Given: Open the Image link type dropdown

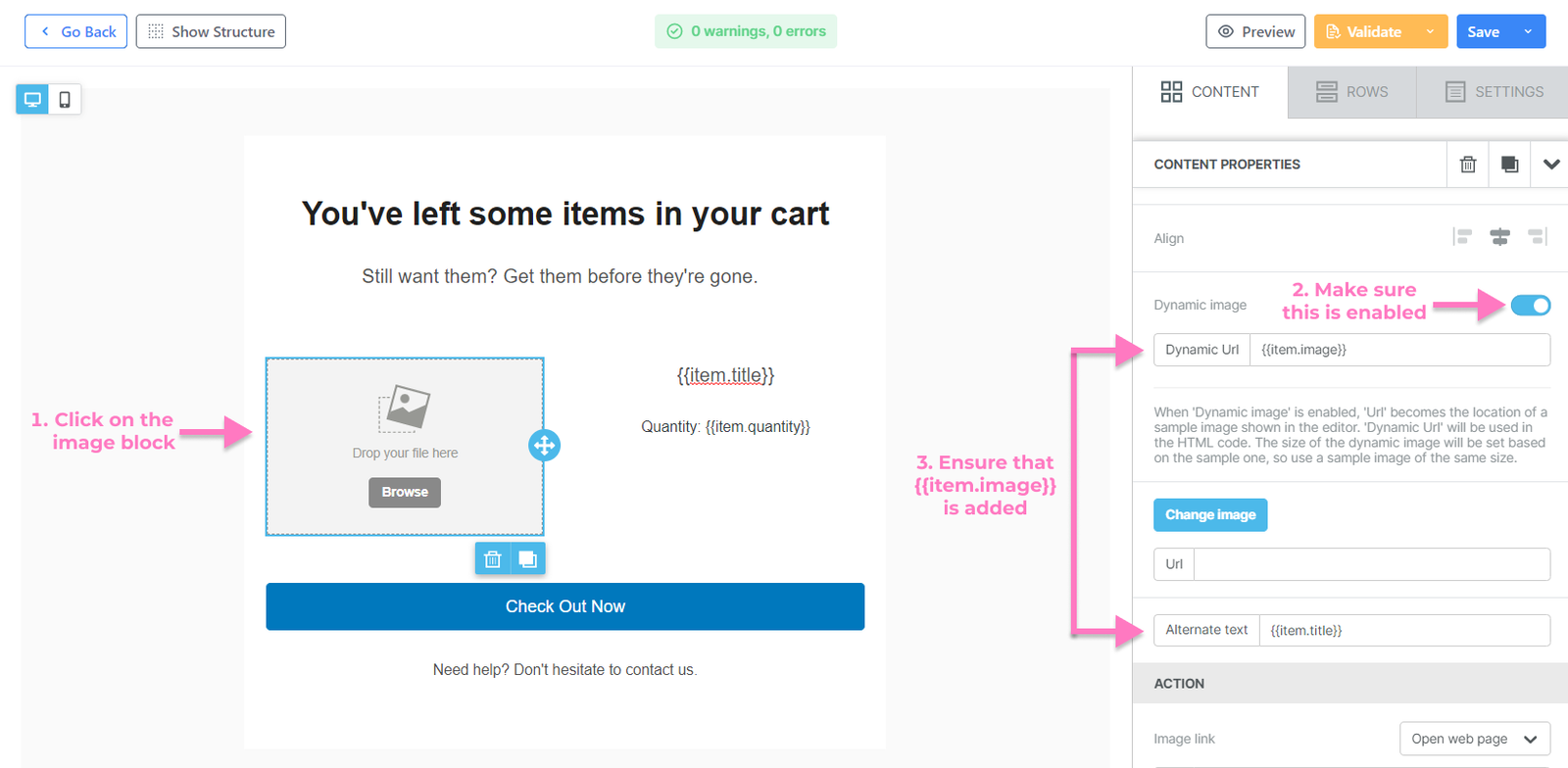Looking at the screenshot, I should click(x=1474, y=739).
